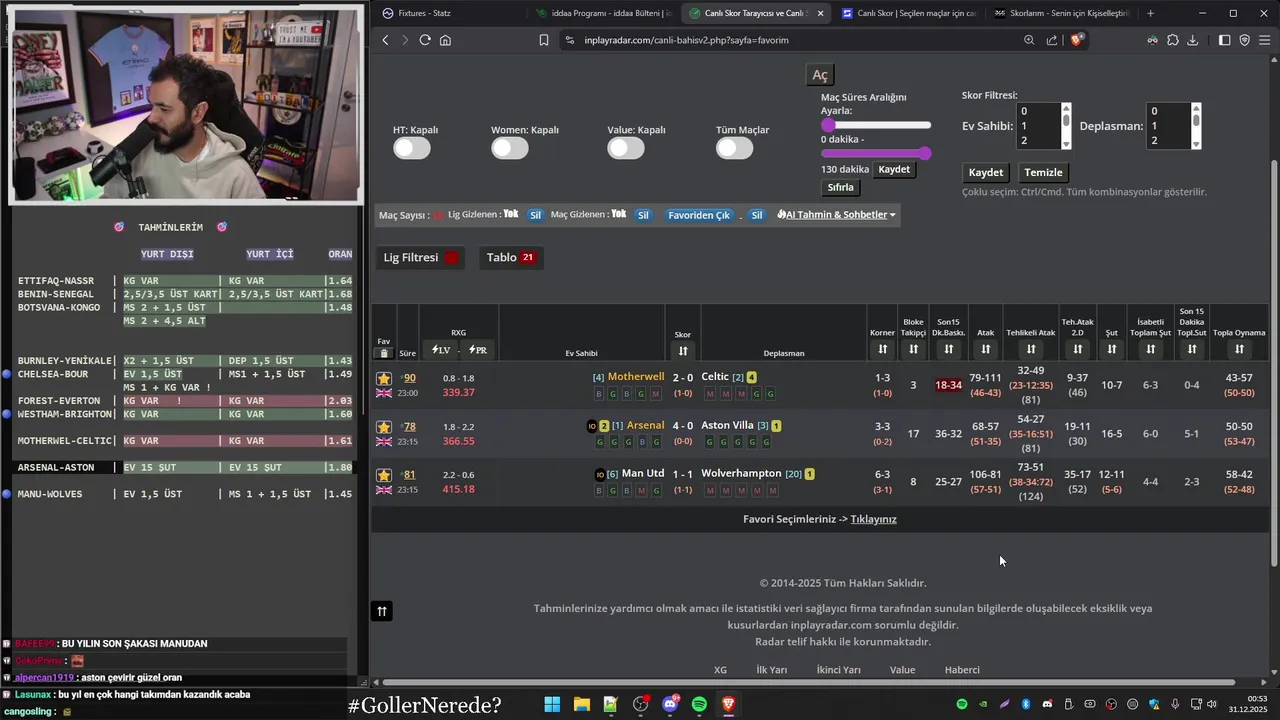Open the Motherwell team name link
The width and height of the screenshot is (1280, 720).
click(x=636, y=377)
